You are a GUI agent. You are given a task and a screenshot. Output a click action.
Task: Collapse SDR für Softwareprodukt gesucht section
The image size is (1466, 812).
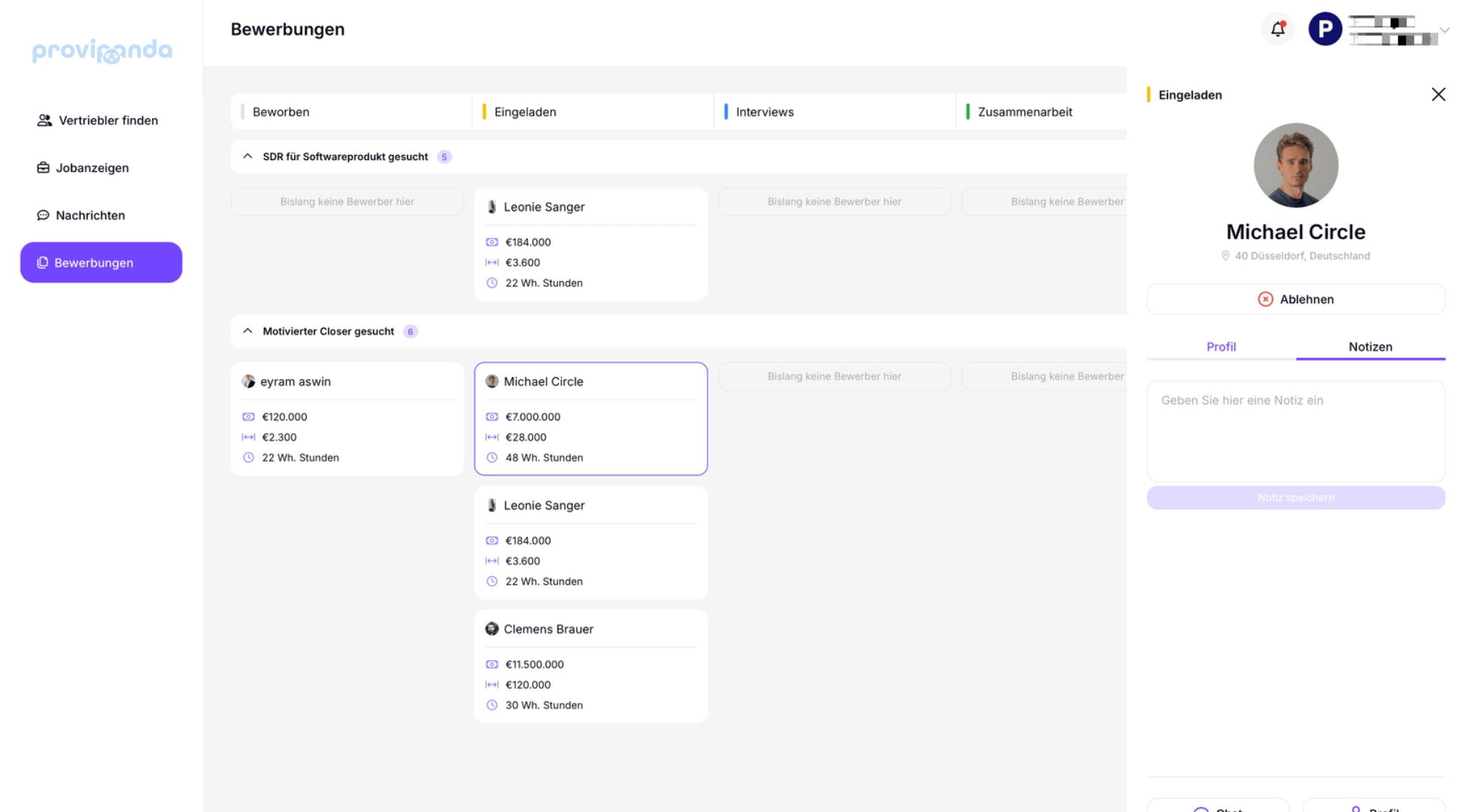point(247,156)
